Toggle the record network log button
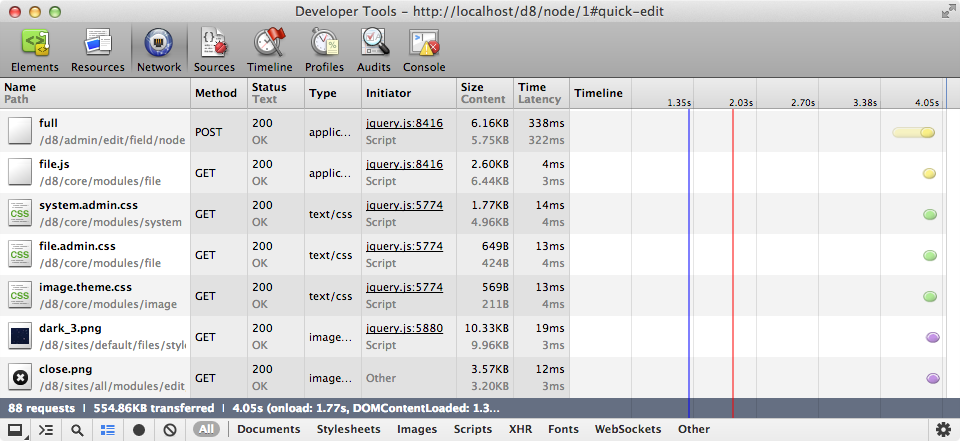The image size is (960, 441). click(139, 430)
